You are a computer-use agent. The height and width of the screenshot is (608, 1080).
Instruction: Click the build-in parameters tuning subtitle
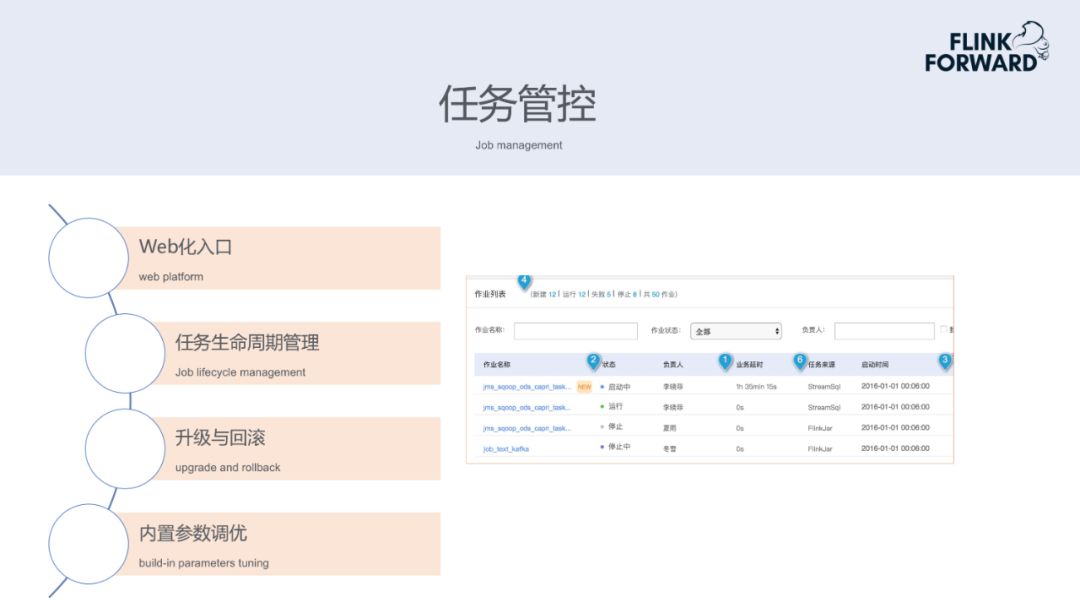point(204,563)
